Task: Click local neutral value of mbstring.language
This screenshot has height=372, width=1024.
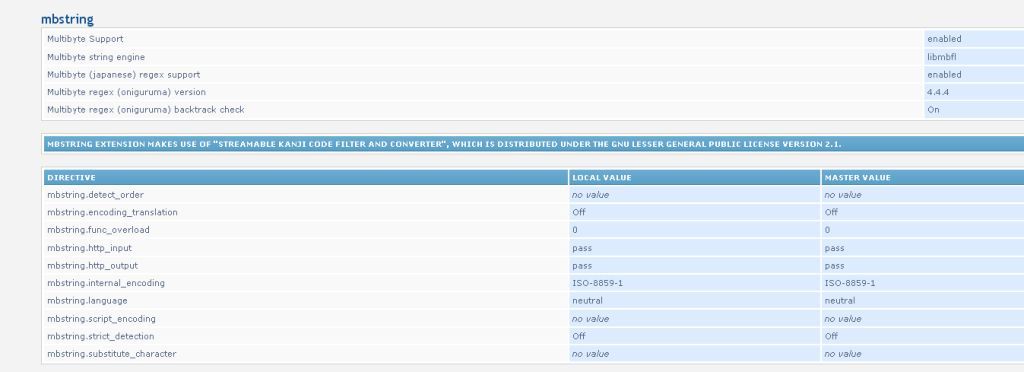Action: coord(587,301)
